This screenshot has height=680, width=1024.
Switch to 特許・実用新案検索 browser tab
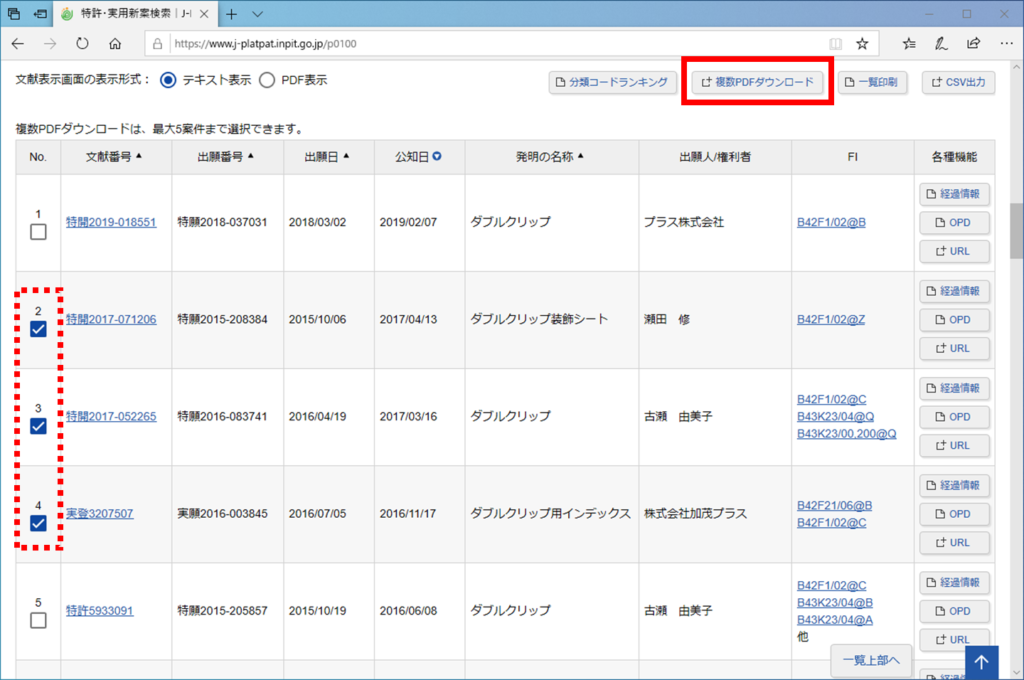coord(130,14)
